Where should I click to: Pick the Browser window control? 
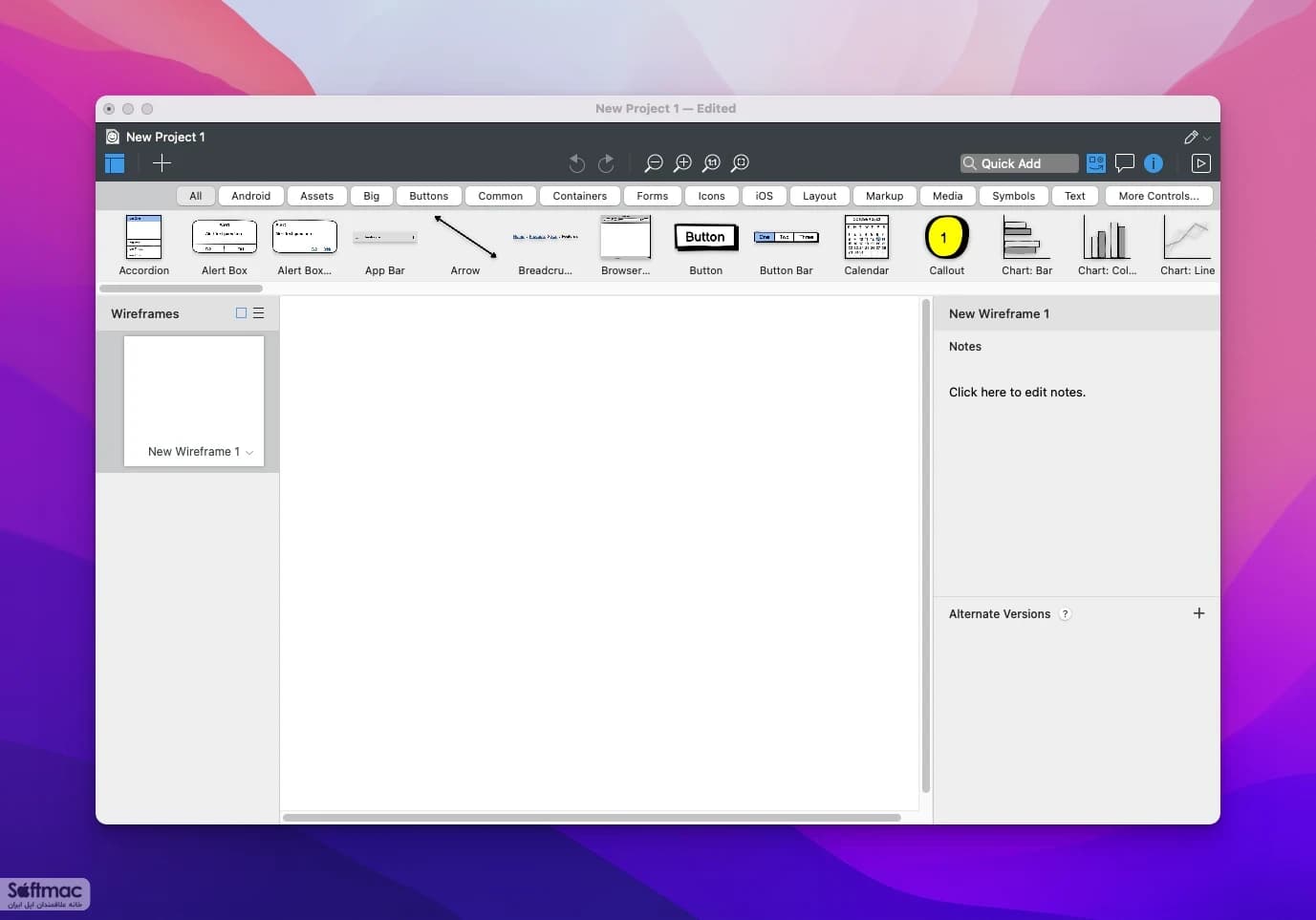pyautogui.click(x=626, y=246)
